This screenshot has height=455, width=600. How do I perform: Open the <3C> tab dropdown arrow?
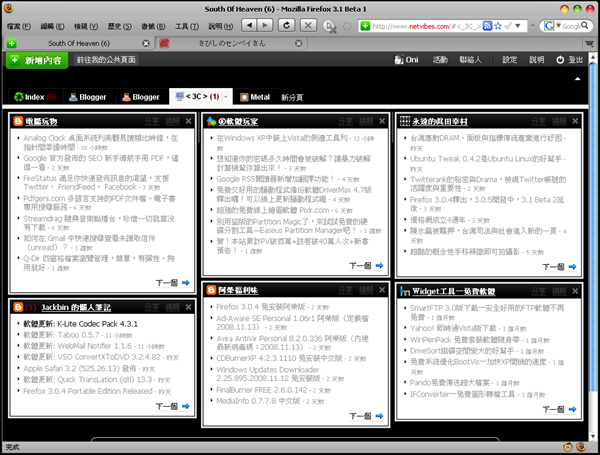point(225,96)
